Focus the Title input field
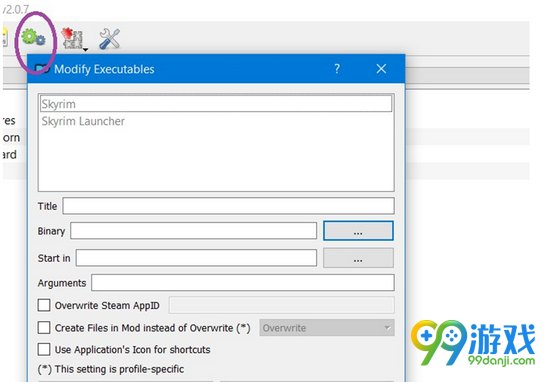The width and height of the screenshot is (550, 382). coord(228,206)
